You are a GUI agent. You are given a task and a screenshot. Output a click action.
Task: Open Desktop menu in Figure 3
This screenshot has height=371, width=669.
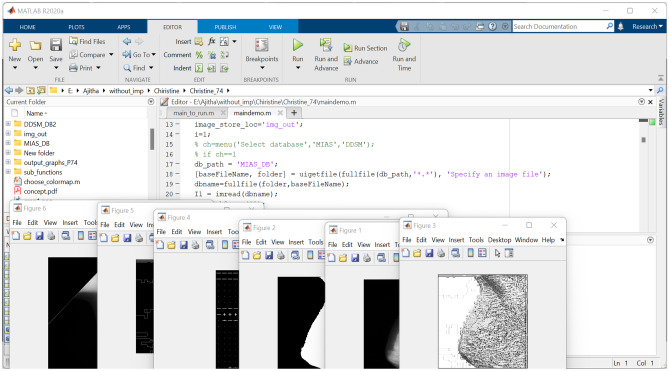pos(499,240)
